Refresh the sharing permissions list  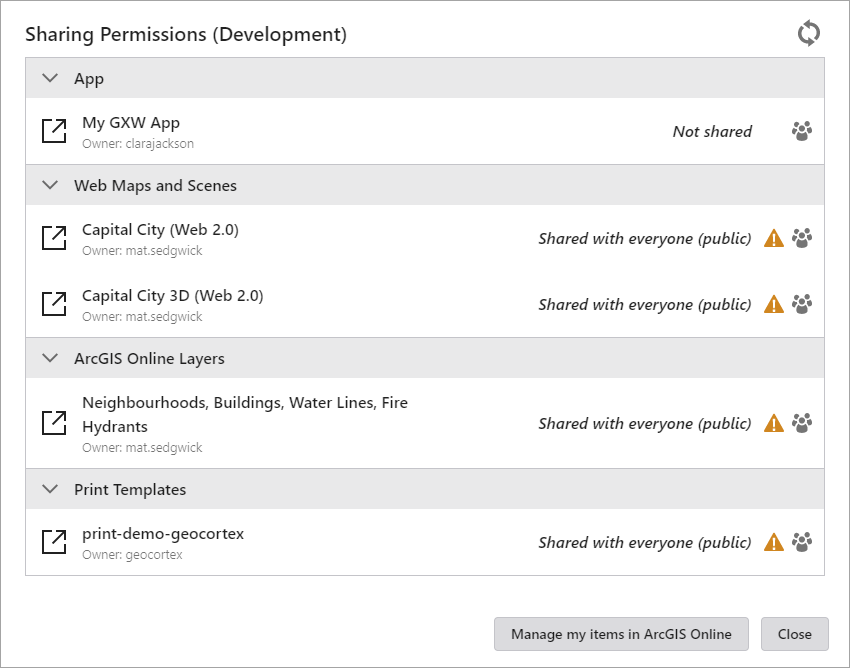click(x=810, y=33)
